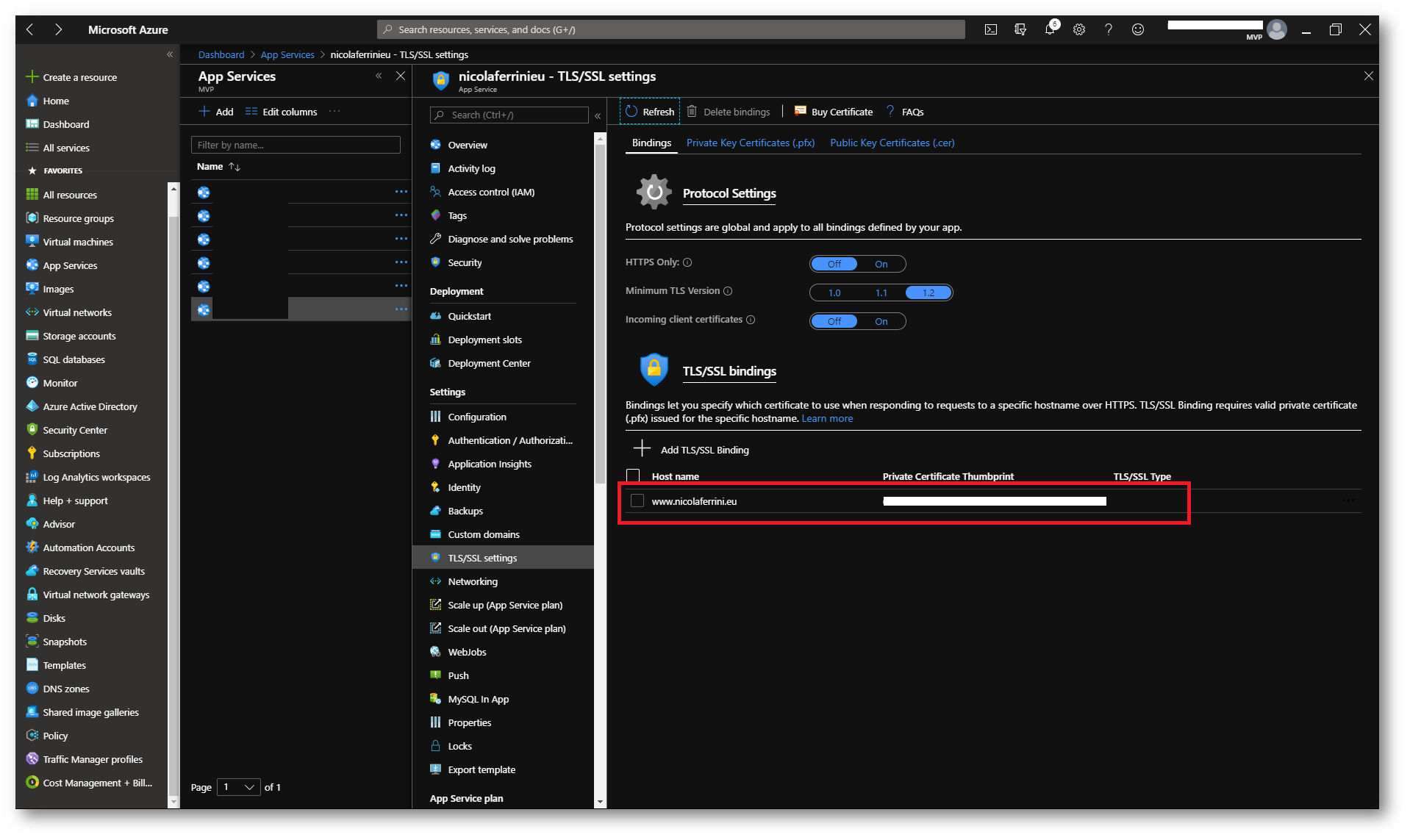Open FAQs in the toolbar

click(905, 112)
